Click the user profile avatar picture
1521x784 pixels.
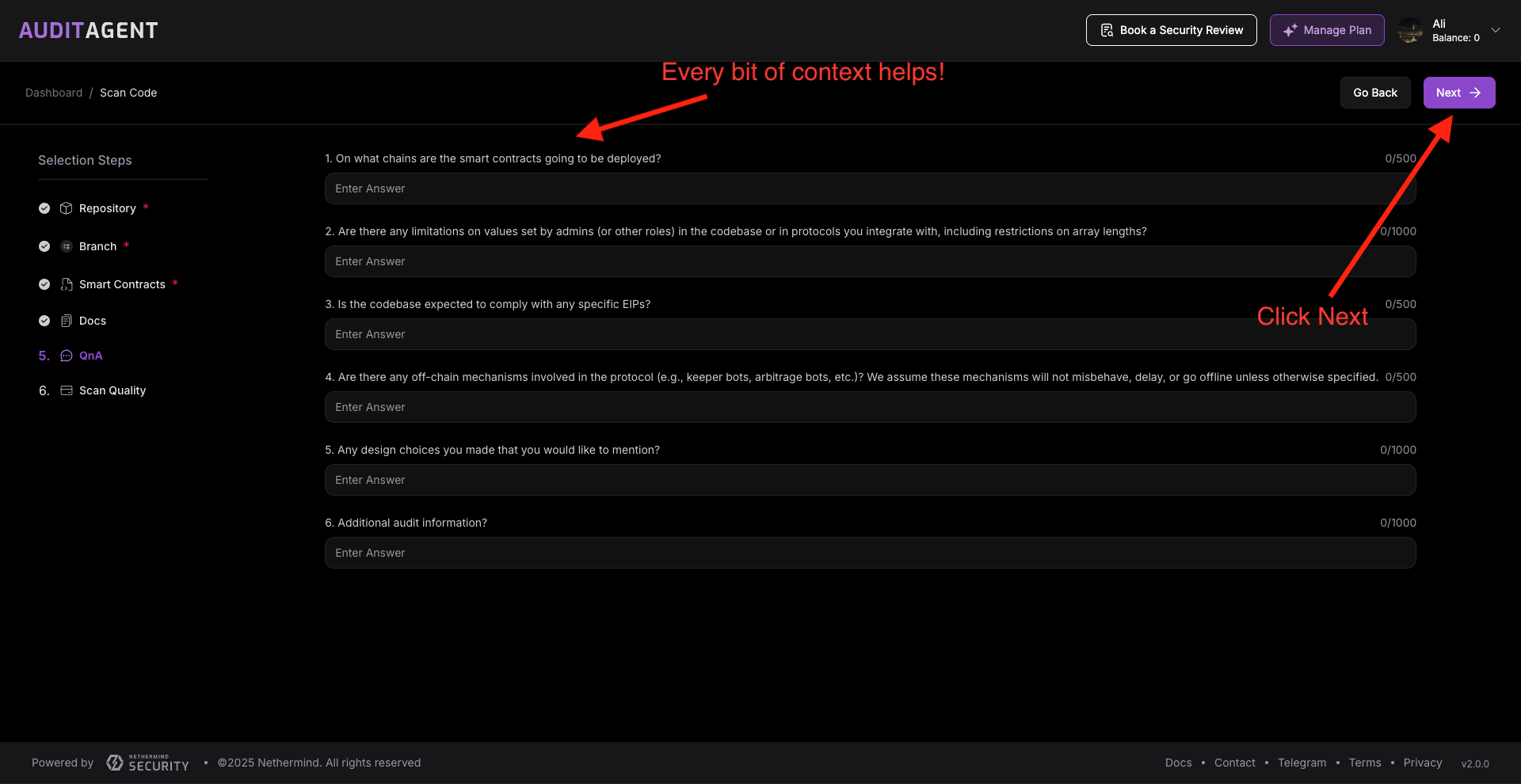(x=1410, y=31)
